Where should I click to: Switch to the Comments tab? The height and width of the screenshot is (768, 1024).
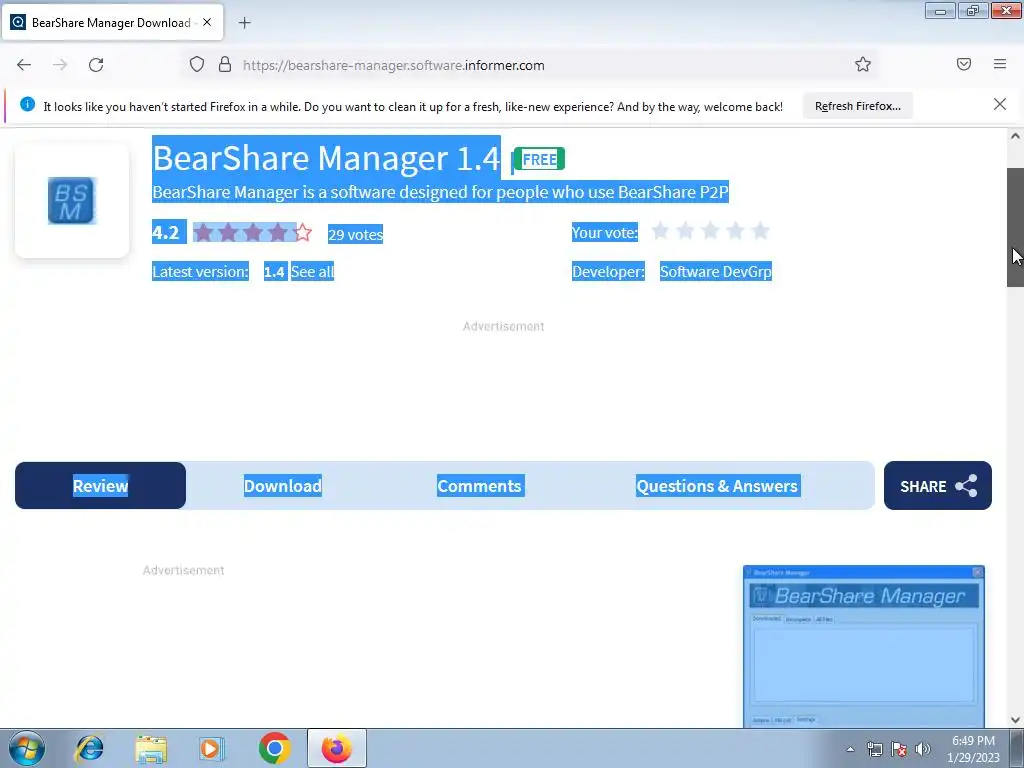(480, 486)
